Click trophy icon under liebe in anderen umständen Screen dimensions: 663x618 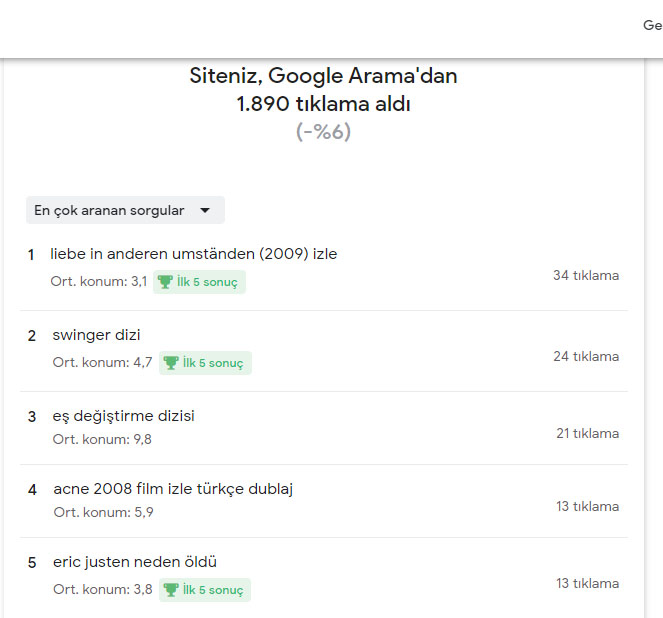click(x=165, y=282)
